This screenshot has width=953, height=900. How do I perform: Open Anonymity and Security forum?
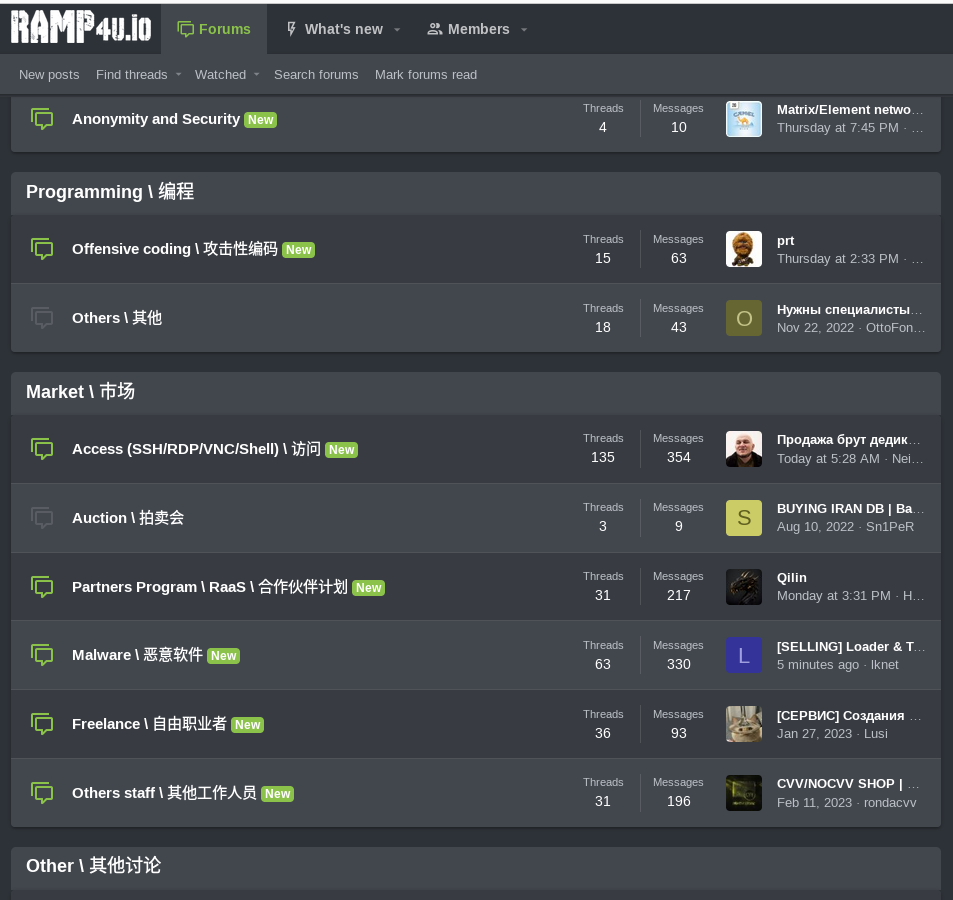coord(156,119)
